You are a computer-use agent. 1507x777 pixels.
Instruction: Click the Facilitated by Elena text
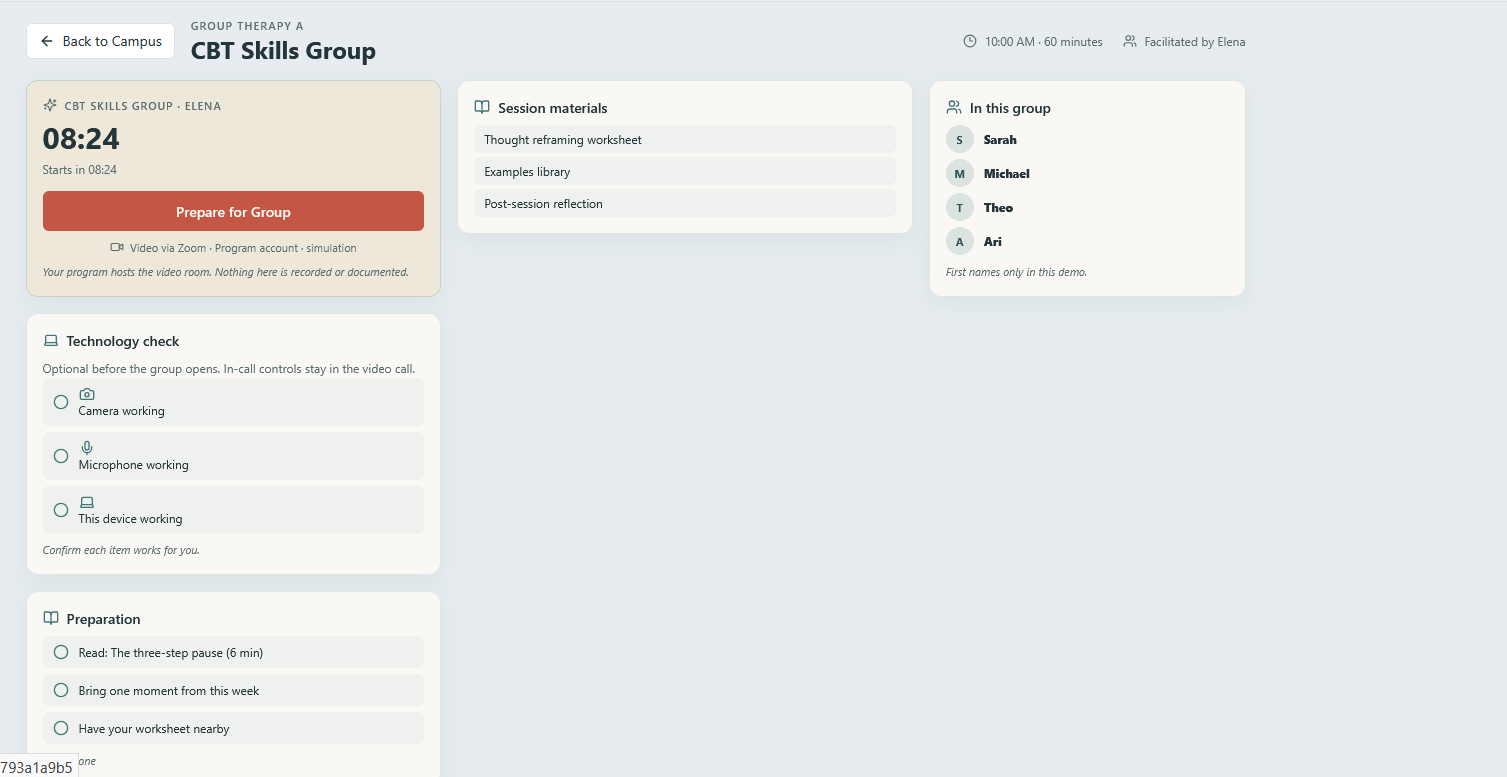[1195, 42]
